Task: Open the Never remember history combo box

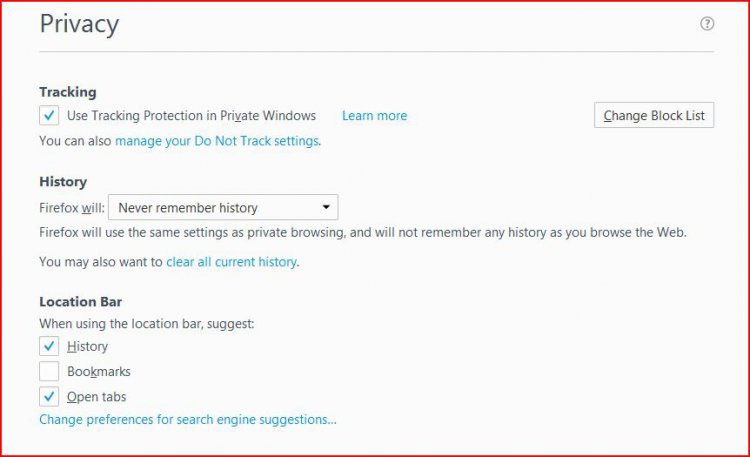Action: 223,207
